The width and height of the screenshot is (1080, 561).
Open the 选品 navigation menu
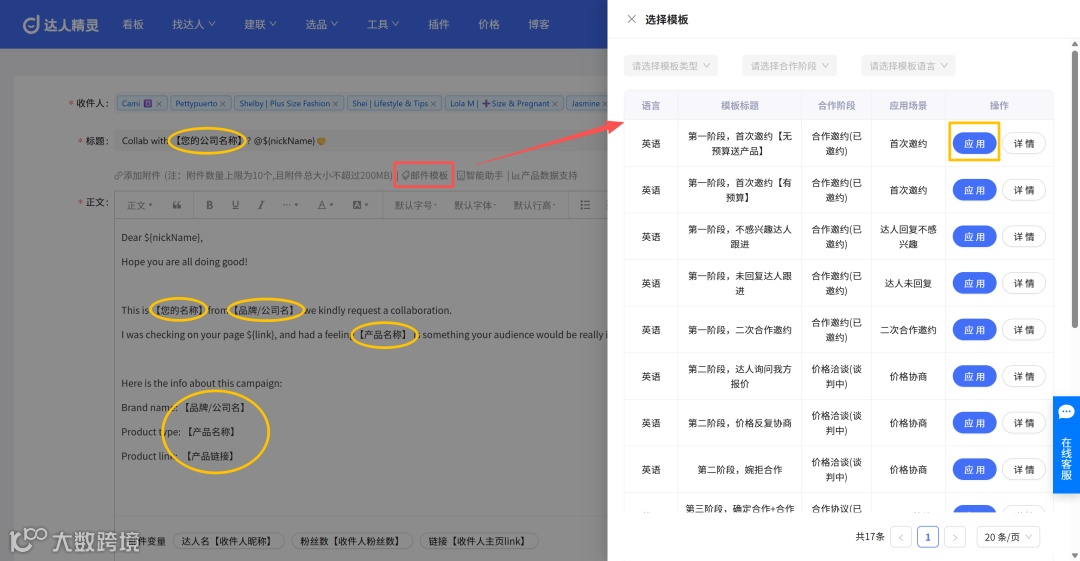click(x=322, y=24)
